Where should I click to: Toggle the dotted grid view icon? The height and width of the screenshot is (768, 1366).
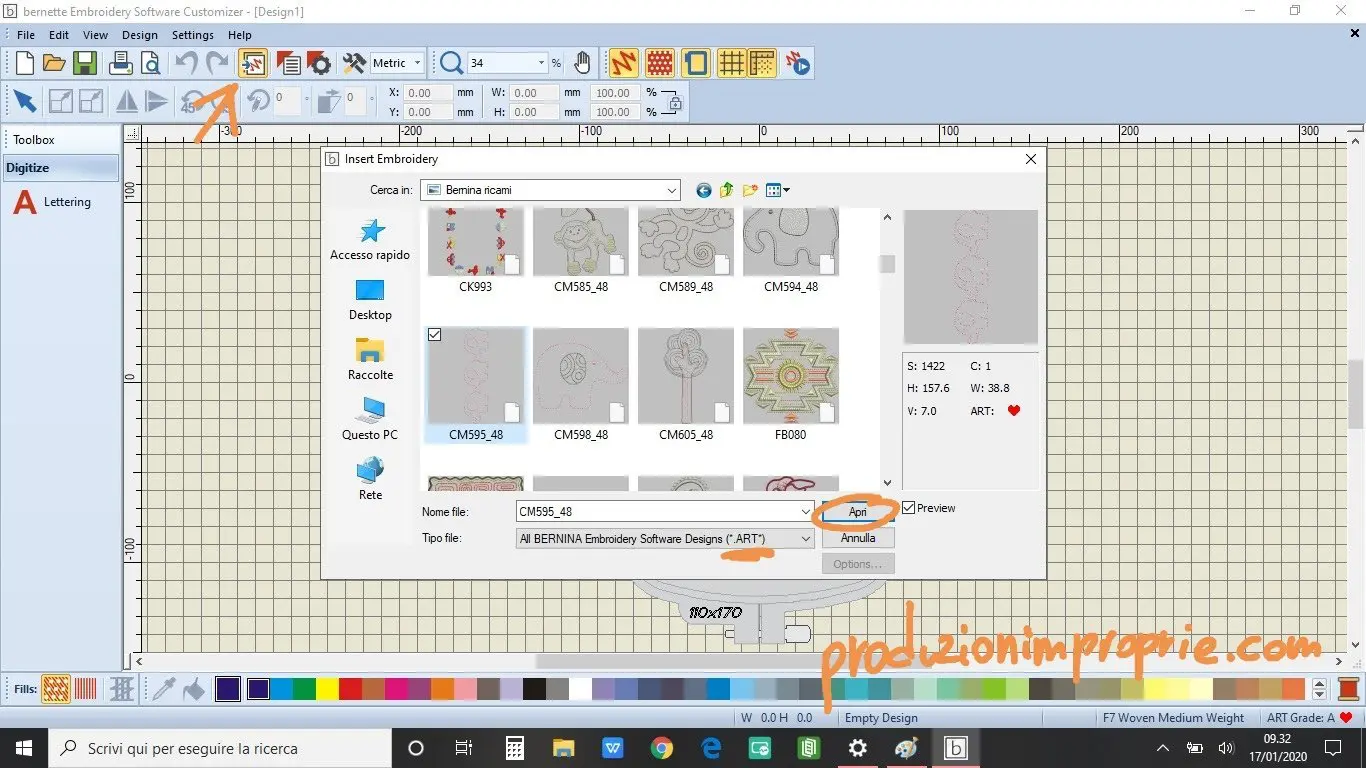(762, 63)
